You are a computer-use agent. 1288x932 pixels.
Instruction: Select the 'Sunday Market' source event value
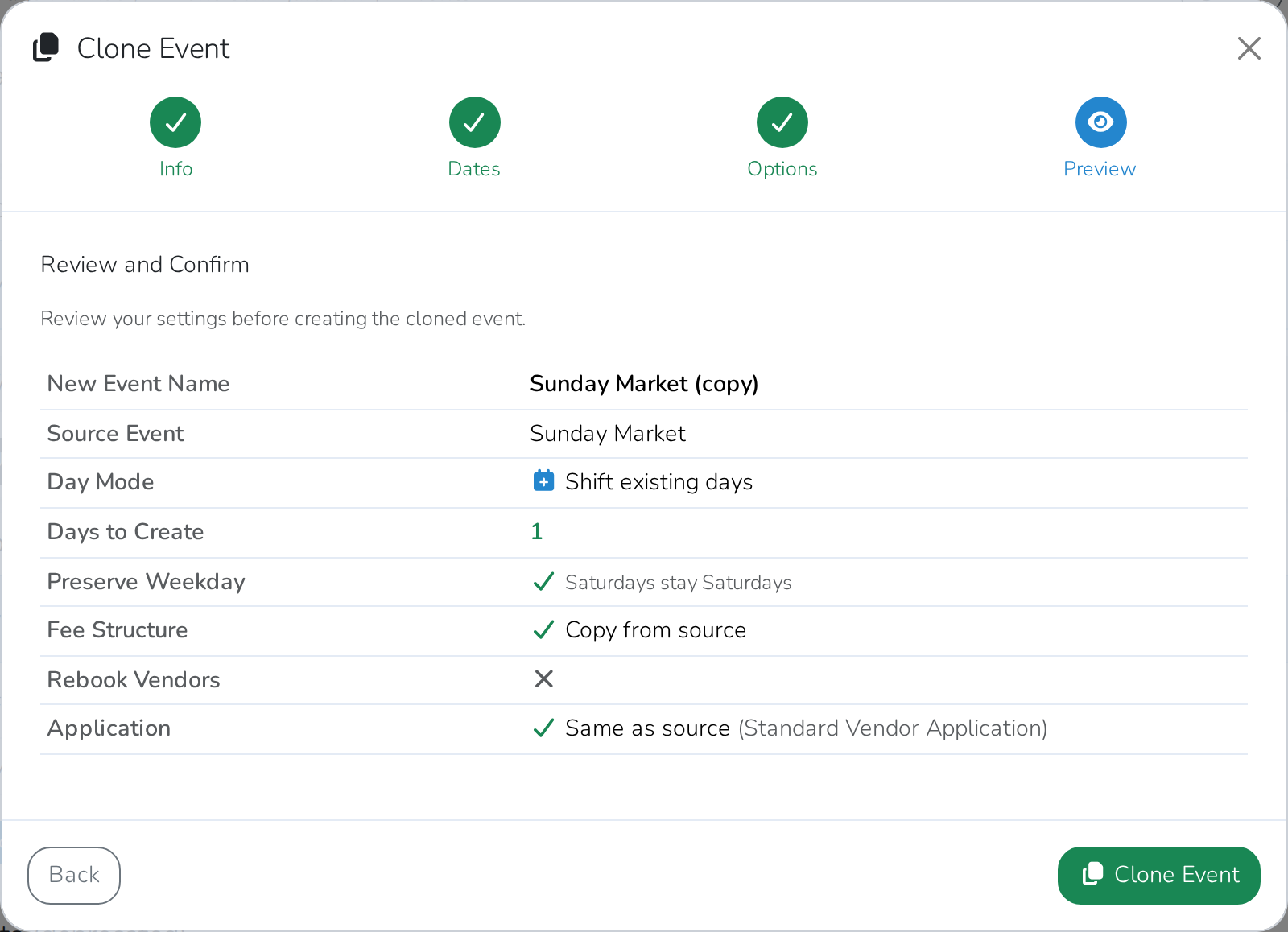tap(608, 434)
